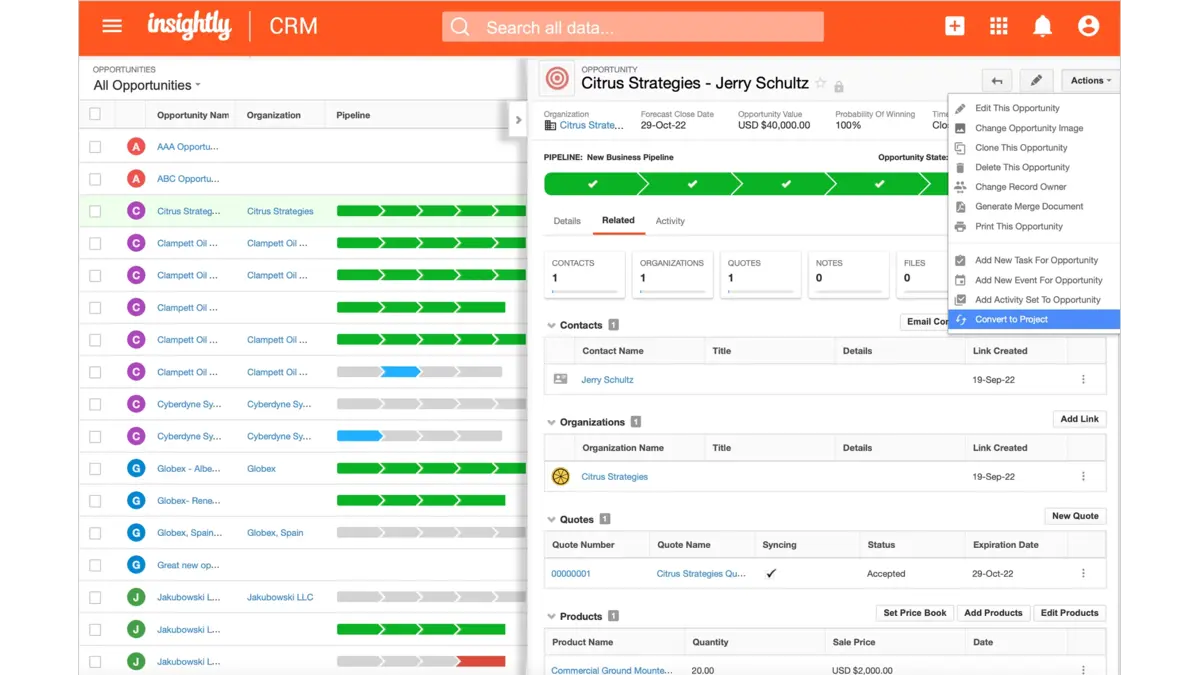The image size is (1200, 675).
Task: Check the Great new op... row checkbox
Action: tap(95, 565)
